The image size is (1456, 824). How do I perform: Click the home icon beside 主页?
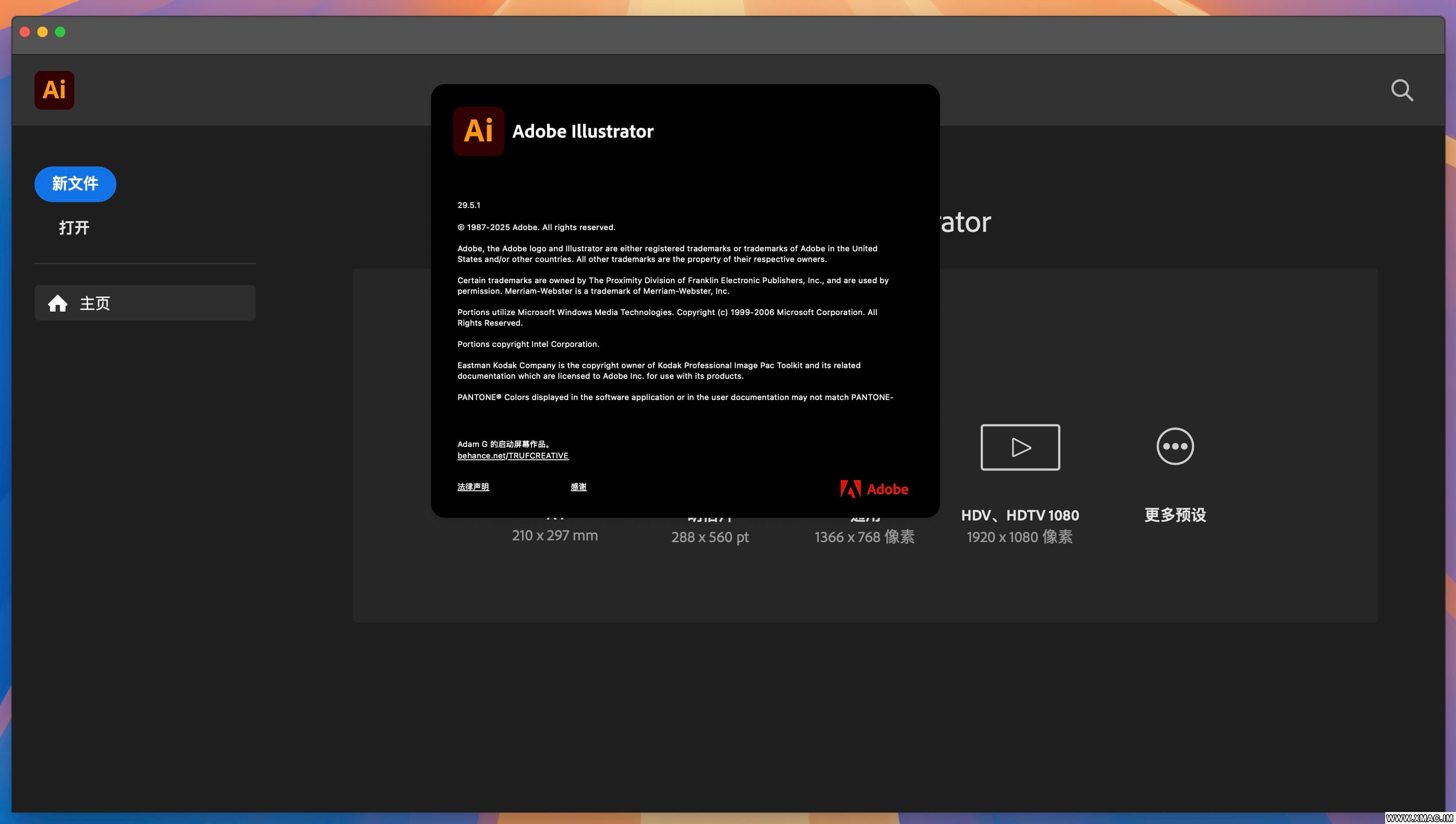click(x=58, y=303)
